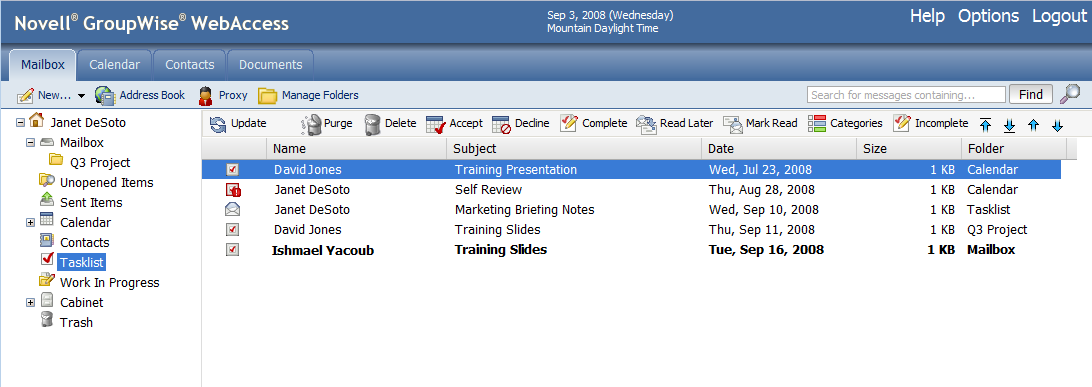Click the Sent Items folder icon
Image resolution: width=1092 pixels, height=387 pixels.
[x=47, y=200]
